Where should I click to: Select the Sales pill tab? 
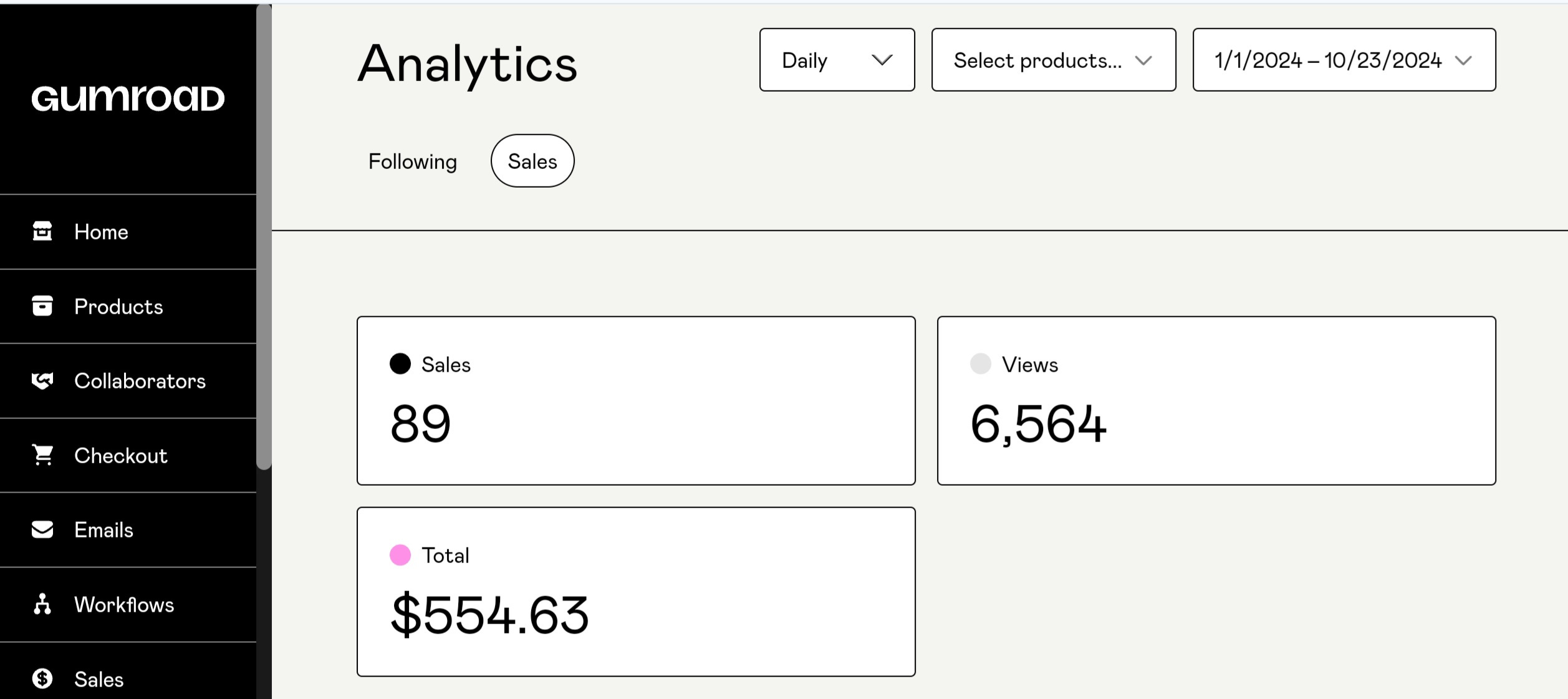532,161
